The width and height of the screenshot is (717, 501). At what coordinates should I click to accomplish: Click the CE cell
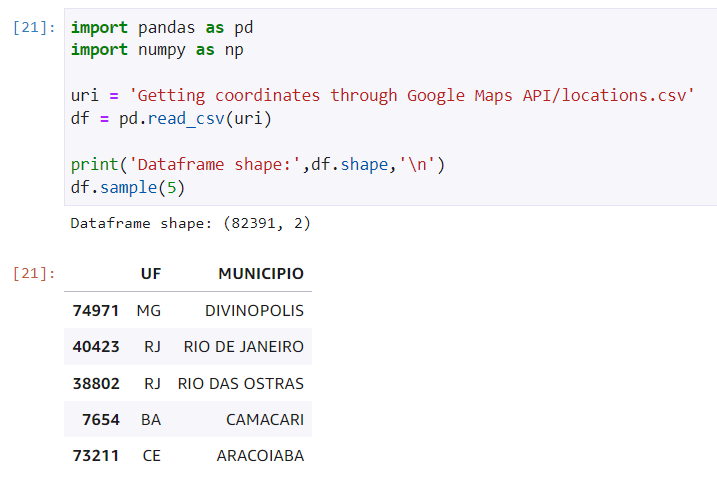152,456
